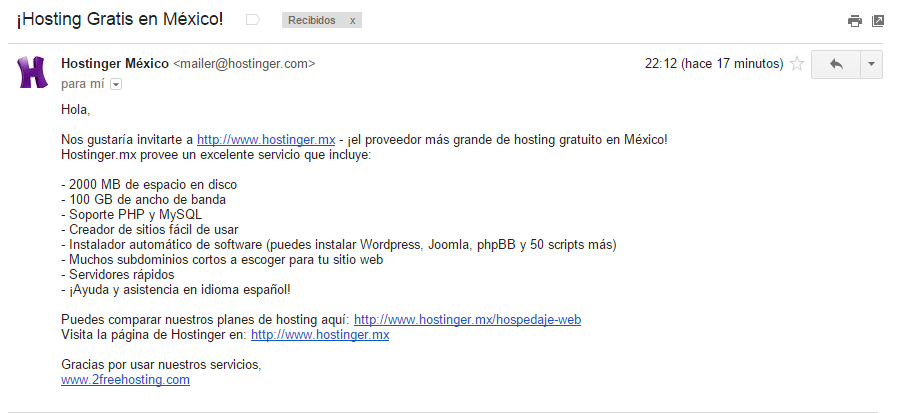Click the Hostinger purple H avatar
The image size is (915, 413).
pos(32,72)
